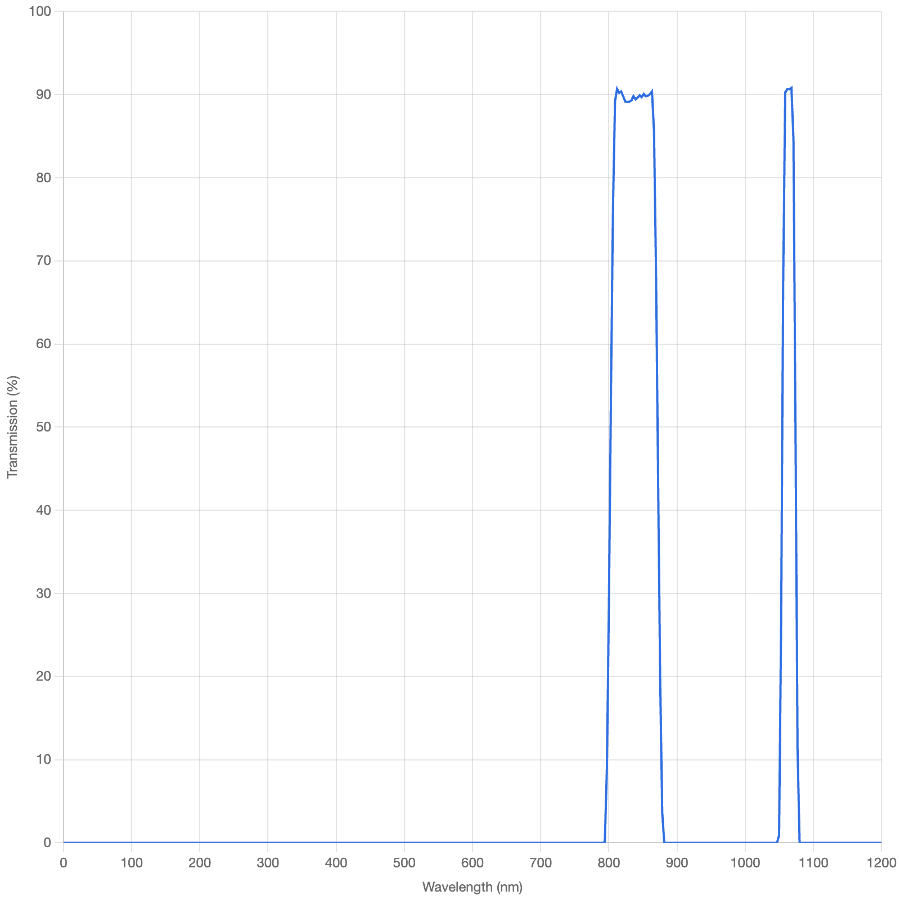Click the falling edge of the second transmission band

[795, 450]
